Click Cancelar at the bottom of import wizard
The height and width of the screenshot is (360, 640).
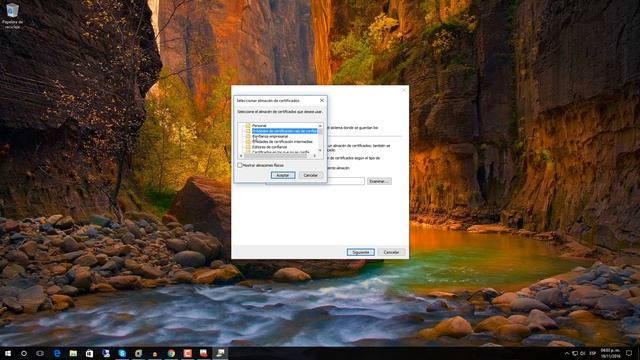(391, 252)
